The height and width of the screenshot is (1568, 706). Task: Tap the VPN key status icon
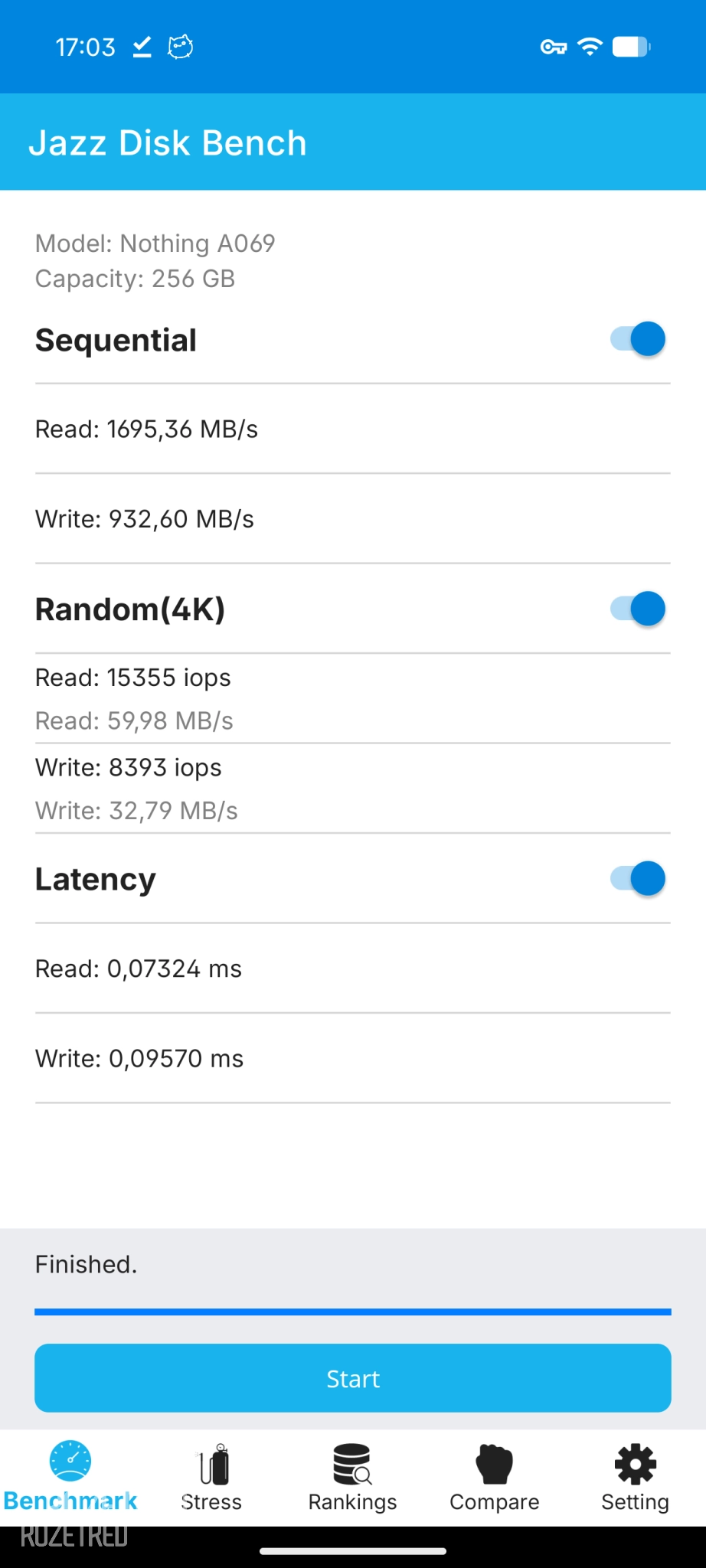point(553,47)
